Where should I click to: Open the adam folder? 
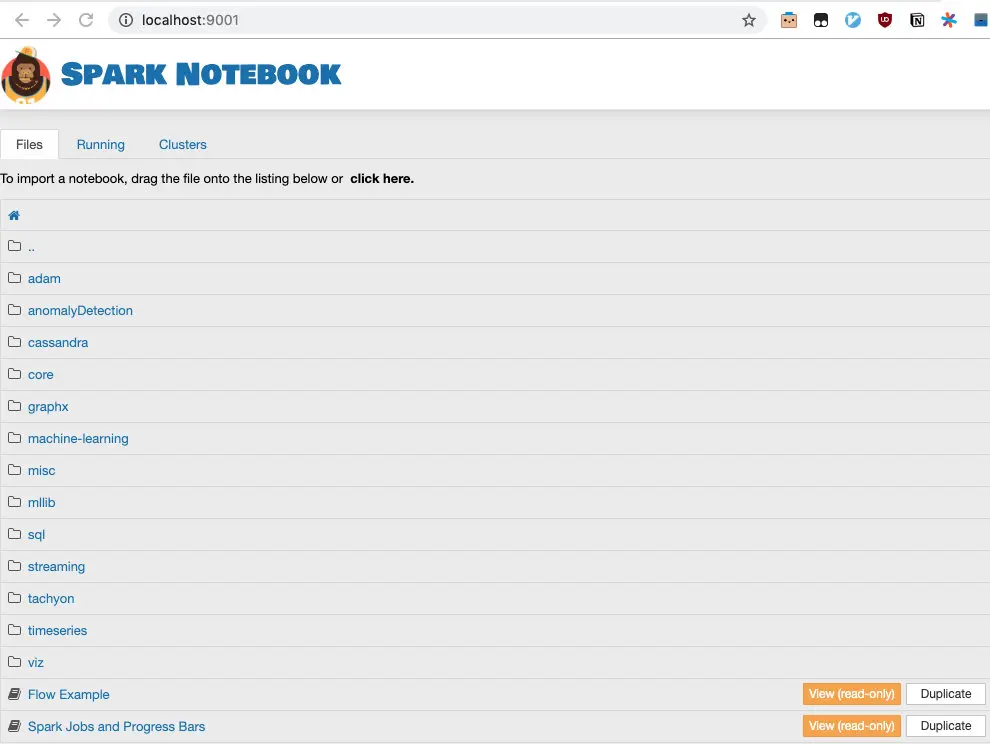pyautogui.click(x=44, y=279)
